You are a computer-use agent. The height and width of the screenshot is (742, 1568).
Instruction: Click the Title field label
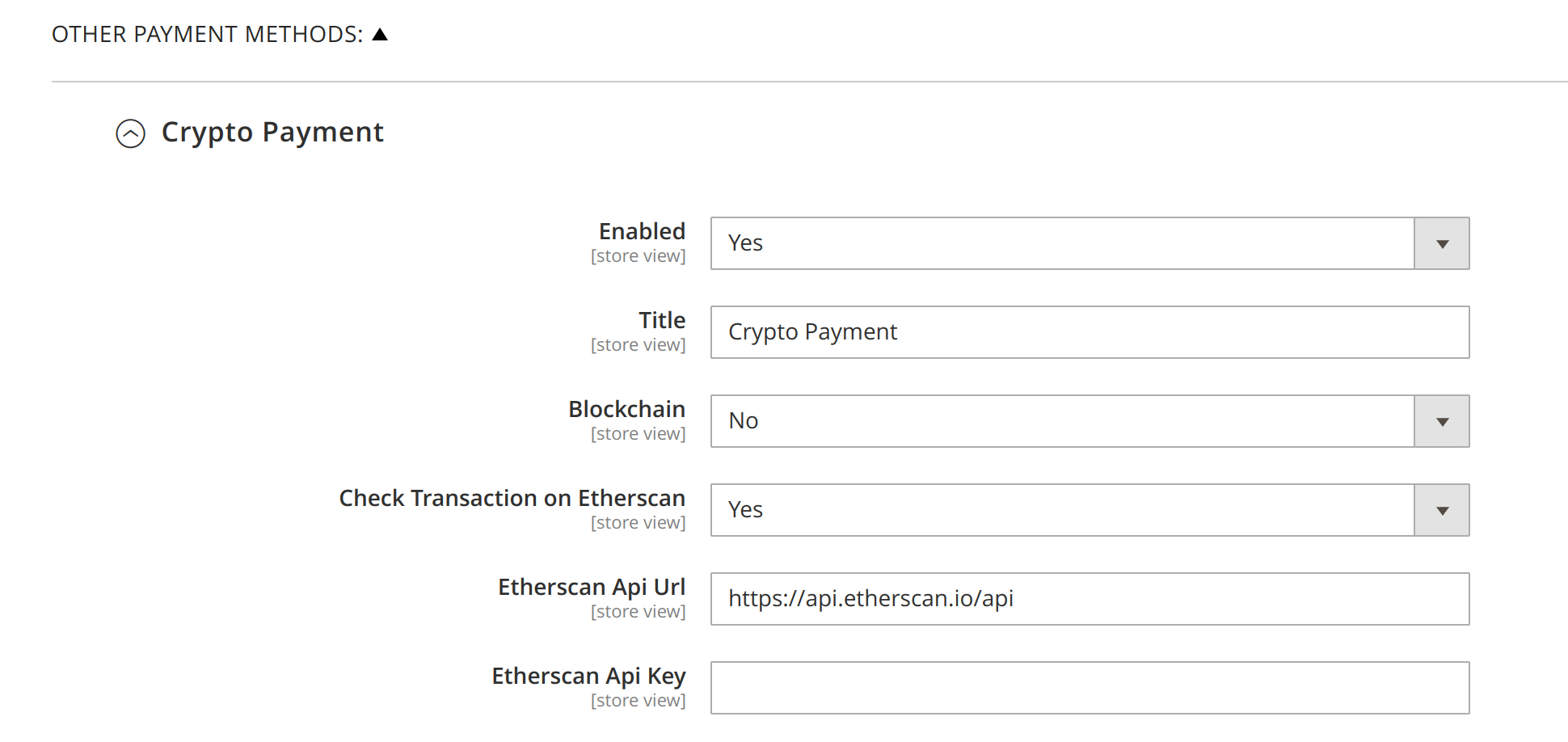[662, 321]
